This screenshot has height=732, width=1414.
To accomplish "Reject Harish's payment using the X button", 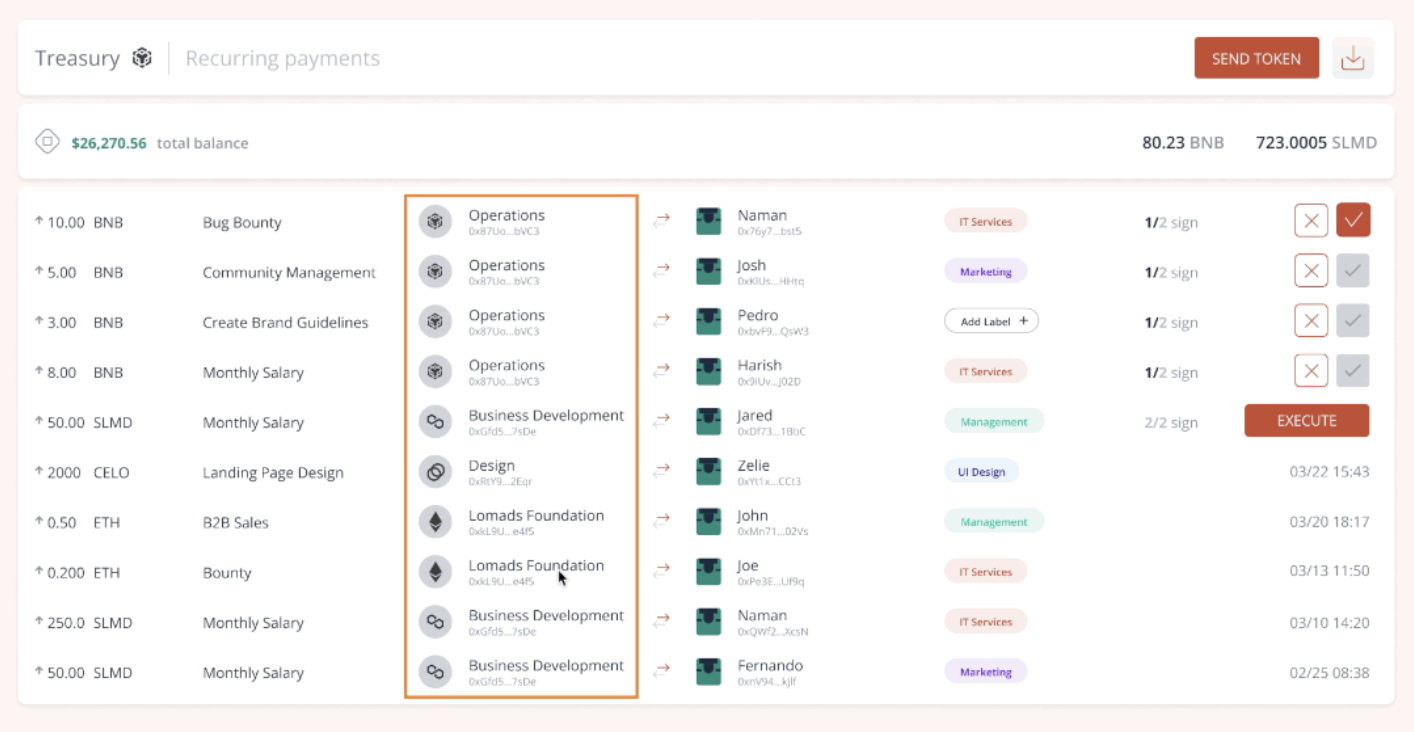I will (x=1311, y=370).
